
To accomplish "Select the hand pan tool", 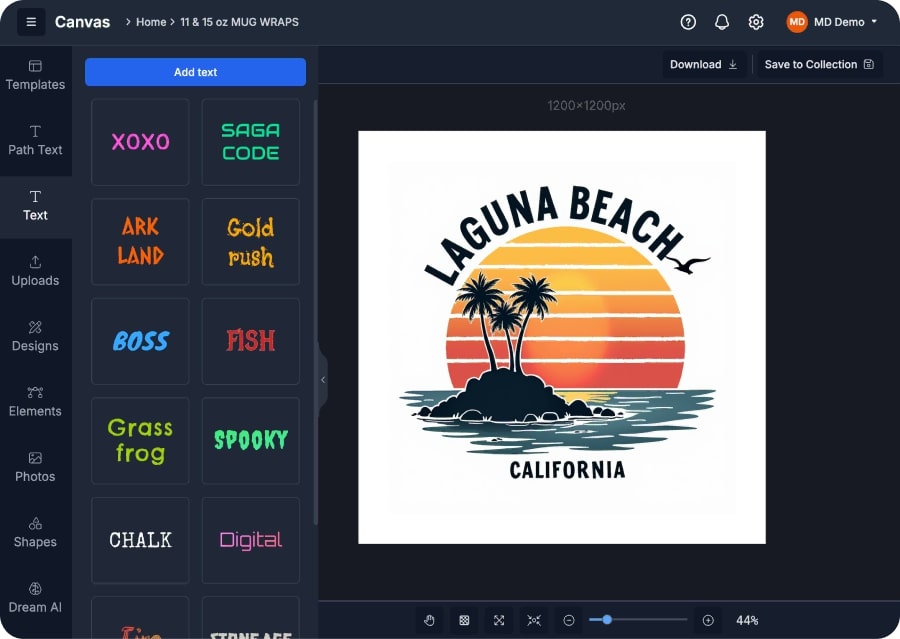I will tap(429, 620).
